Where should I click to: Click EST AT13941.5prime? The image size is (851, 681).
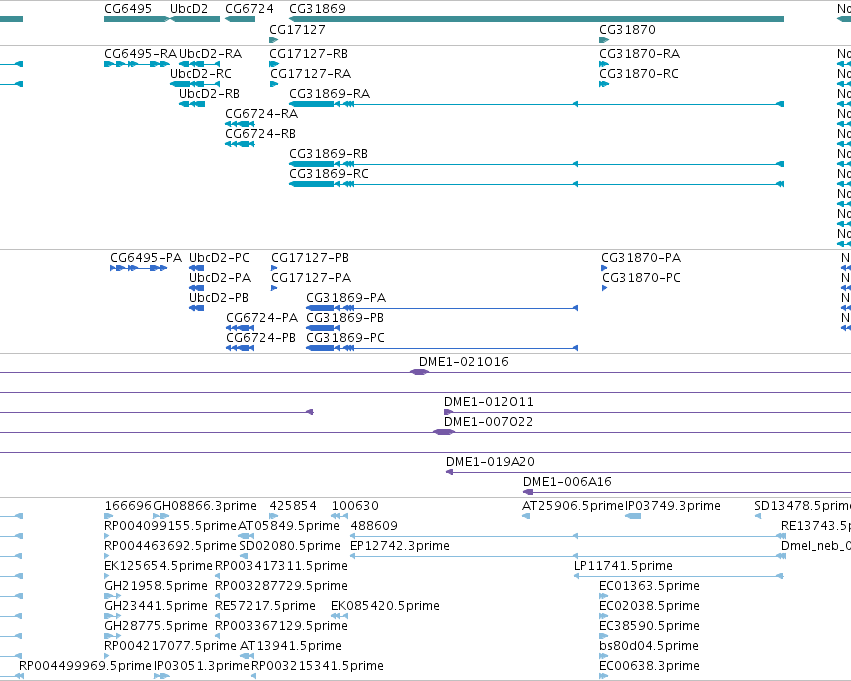[x=291, y=646]
